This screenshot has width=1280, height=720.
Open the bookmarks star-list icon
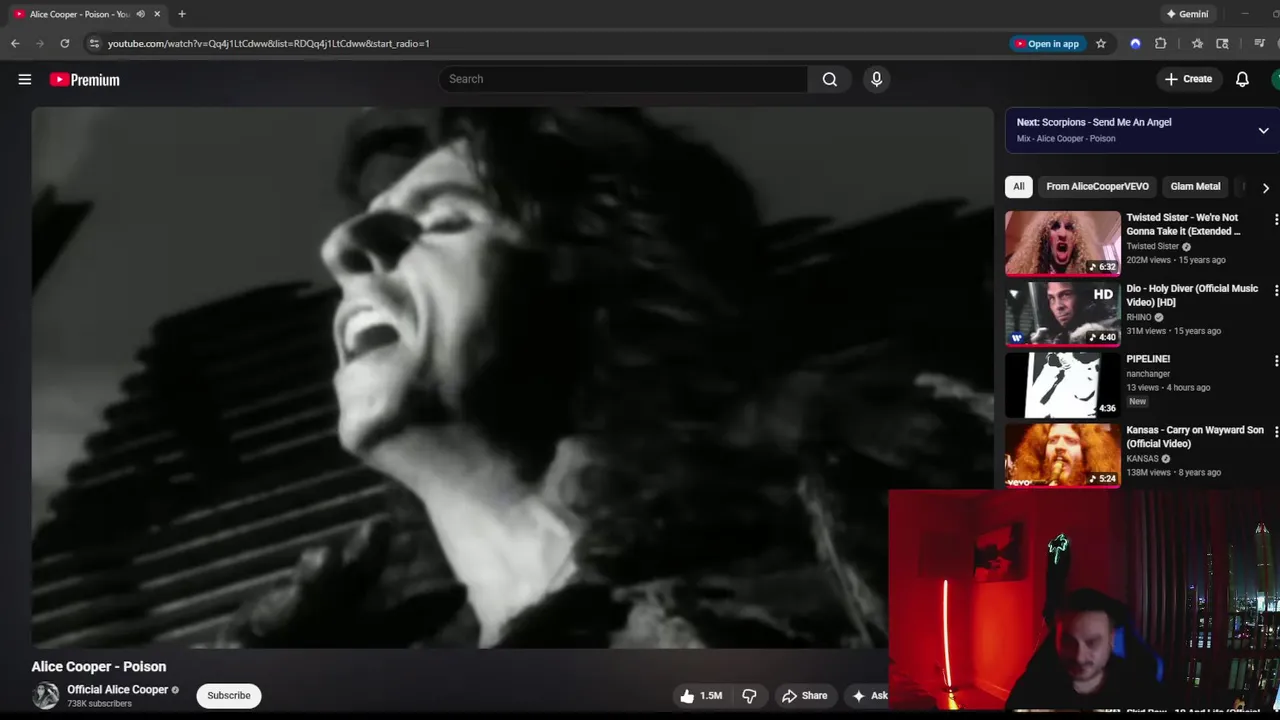[1197, 44]
